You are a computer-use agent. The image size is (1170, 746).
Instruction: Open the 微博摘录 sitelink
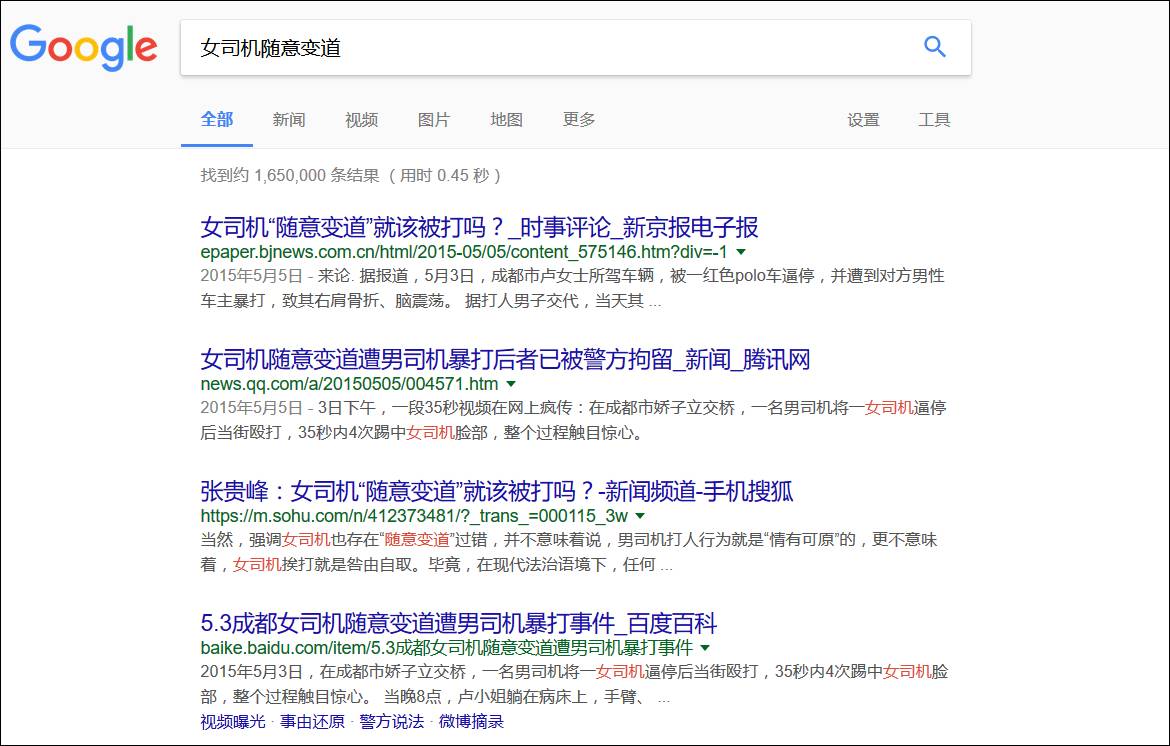pyautogui.click(x=471, y=721)
